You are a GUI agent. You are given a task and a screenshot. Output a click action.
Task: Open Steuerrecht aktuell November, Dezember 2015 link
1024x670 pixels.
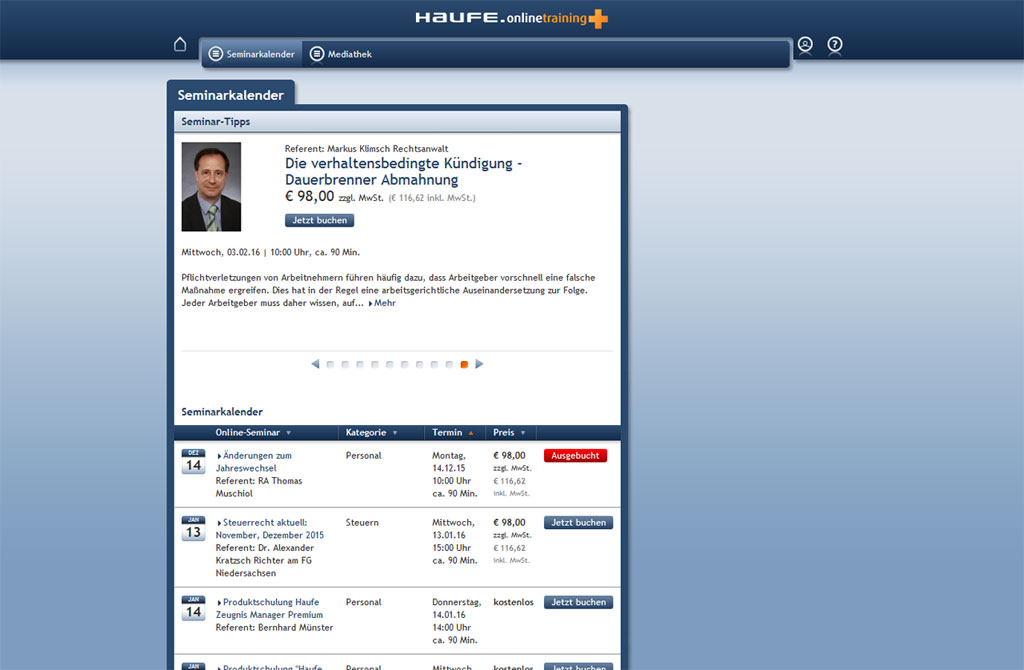coord(270,528)
